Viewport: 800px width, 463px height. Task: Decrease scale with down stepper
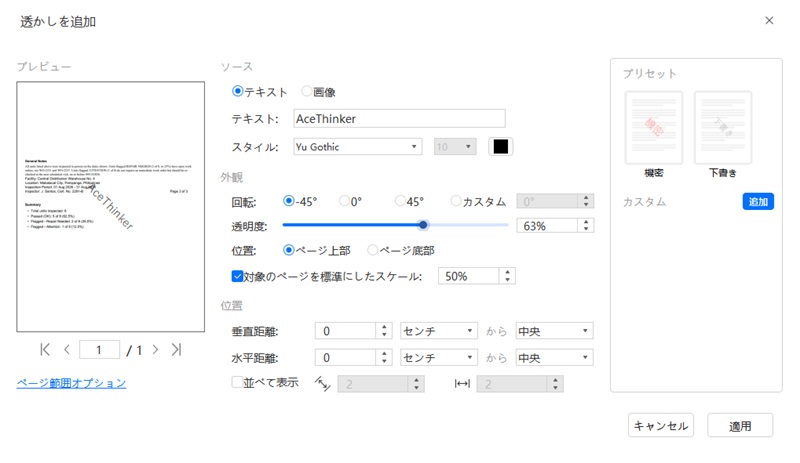pyautogui.click(x=507, y=280)
